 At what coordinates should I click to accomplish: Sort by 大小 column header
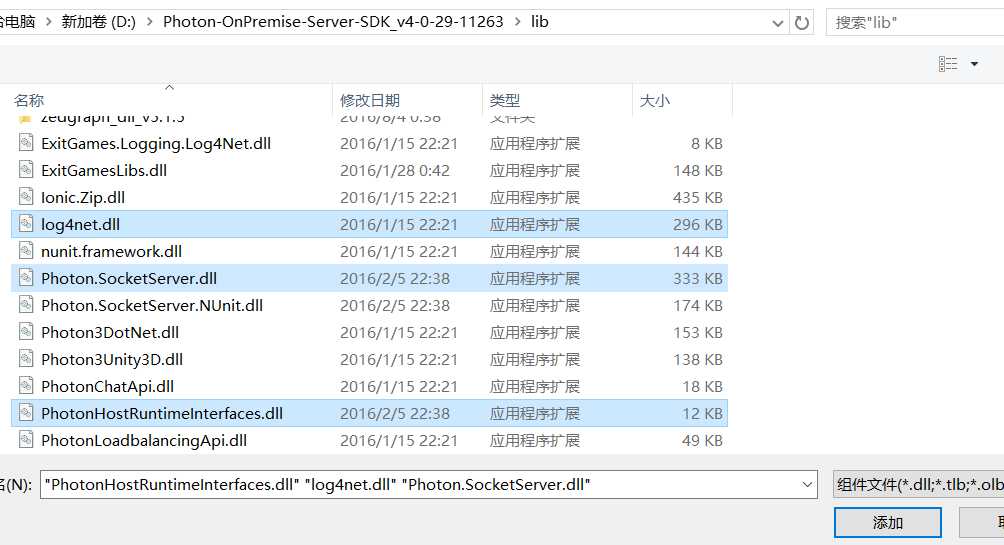click(x=654, y=101)
